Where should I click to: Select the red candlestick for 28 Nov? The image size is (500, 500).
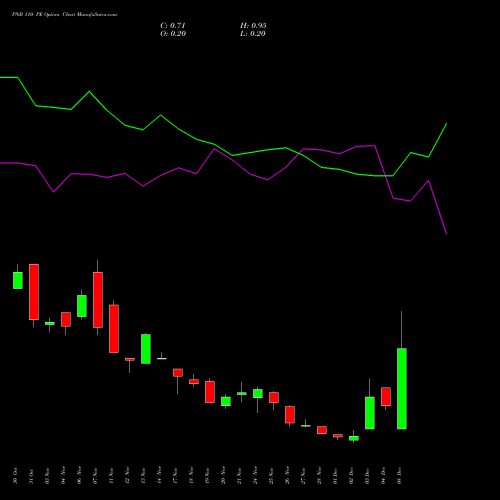tap(322, 430)
